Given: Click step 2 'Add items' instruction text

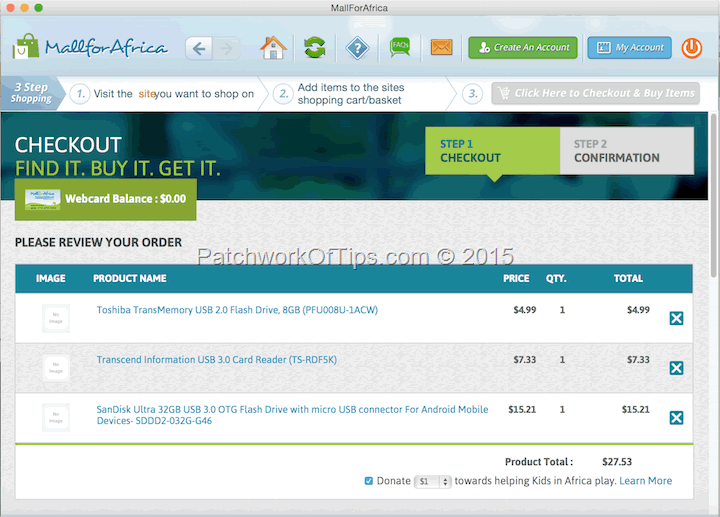Looking at the screenshot, I should (351, 94).
